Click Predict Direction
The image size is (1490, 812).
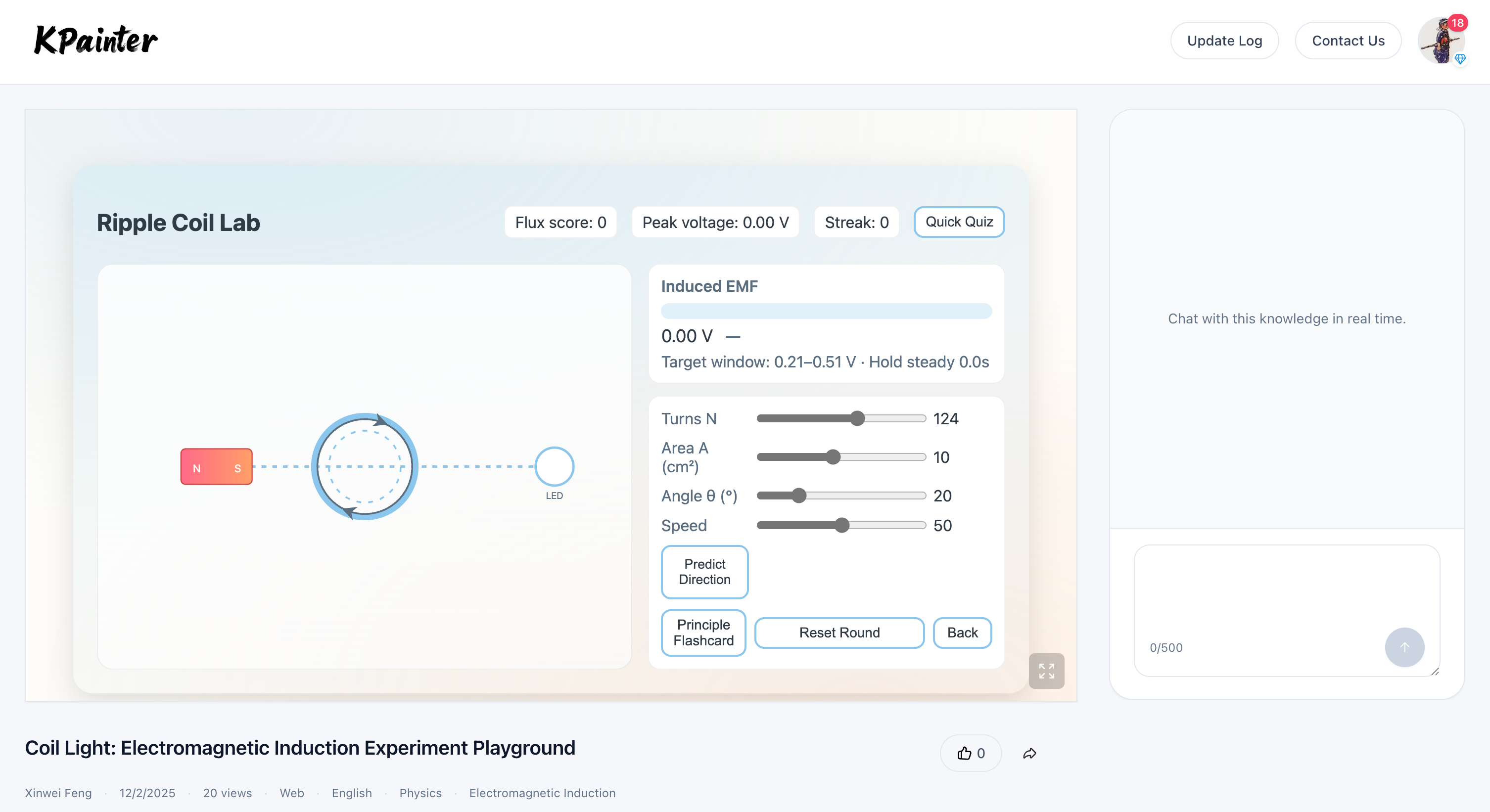tap(704, 572)
